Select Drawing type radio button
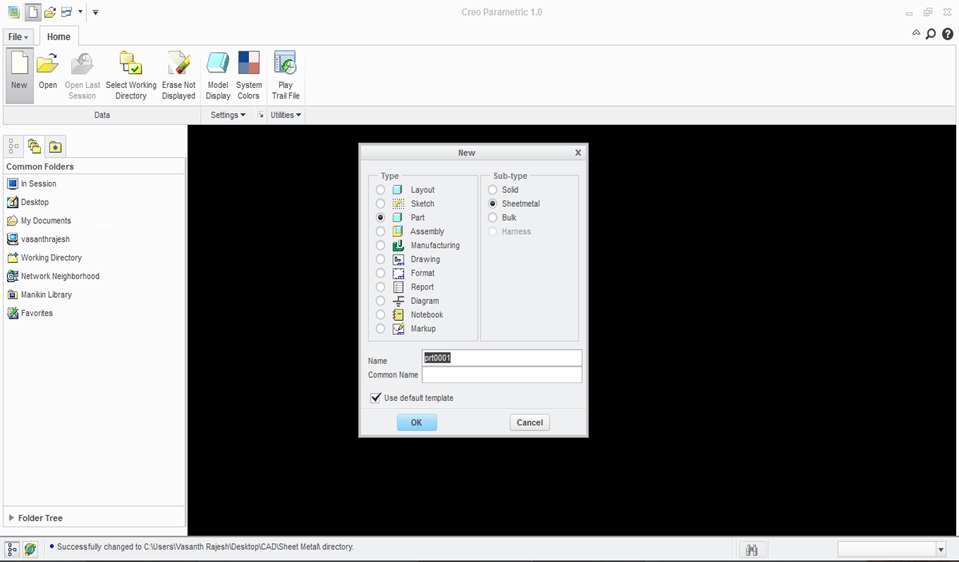The image size is (959, 562). (x=380, y=259)
